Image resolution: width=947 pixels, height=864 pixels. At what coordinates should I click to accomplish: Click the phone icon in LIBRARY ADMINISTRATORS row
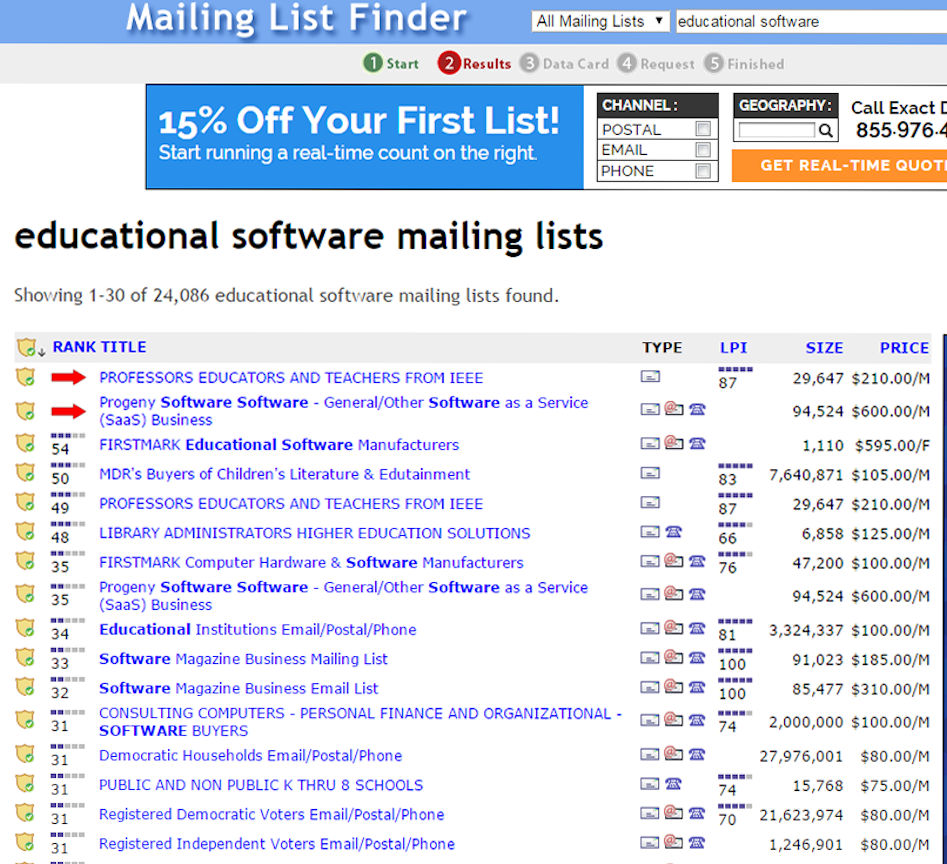673,531
